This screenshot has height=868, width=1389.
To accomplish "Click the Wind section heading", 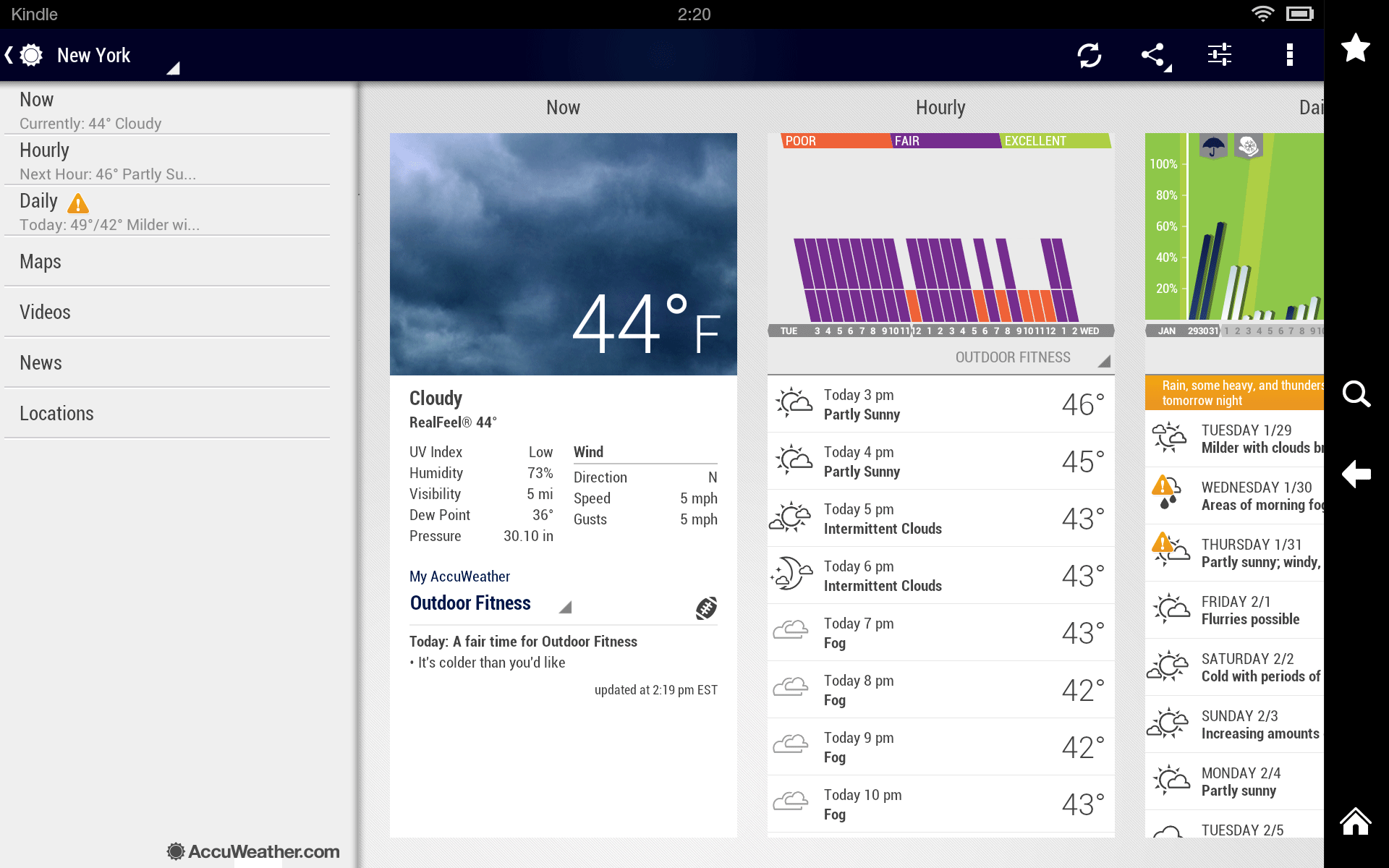I will click(588, 452).
